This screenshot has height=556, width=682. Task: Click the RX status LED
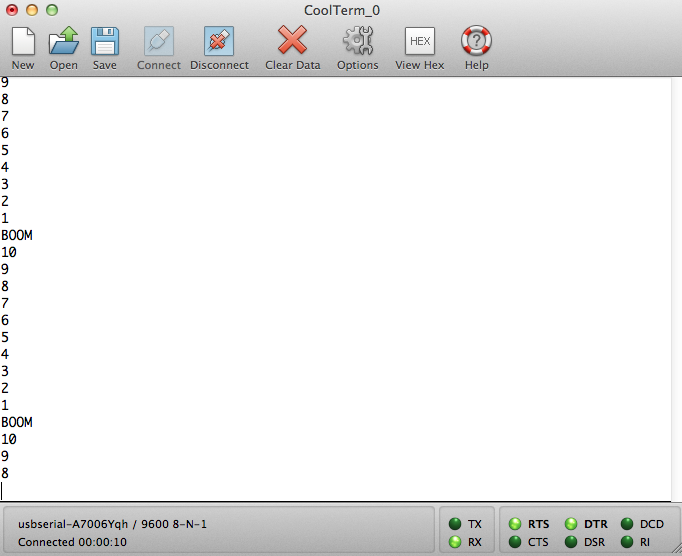point(454,542)
